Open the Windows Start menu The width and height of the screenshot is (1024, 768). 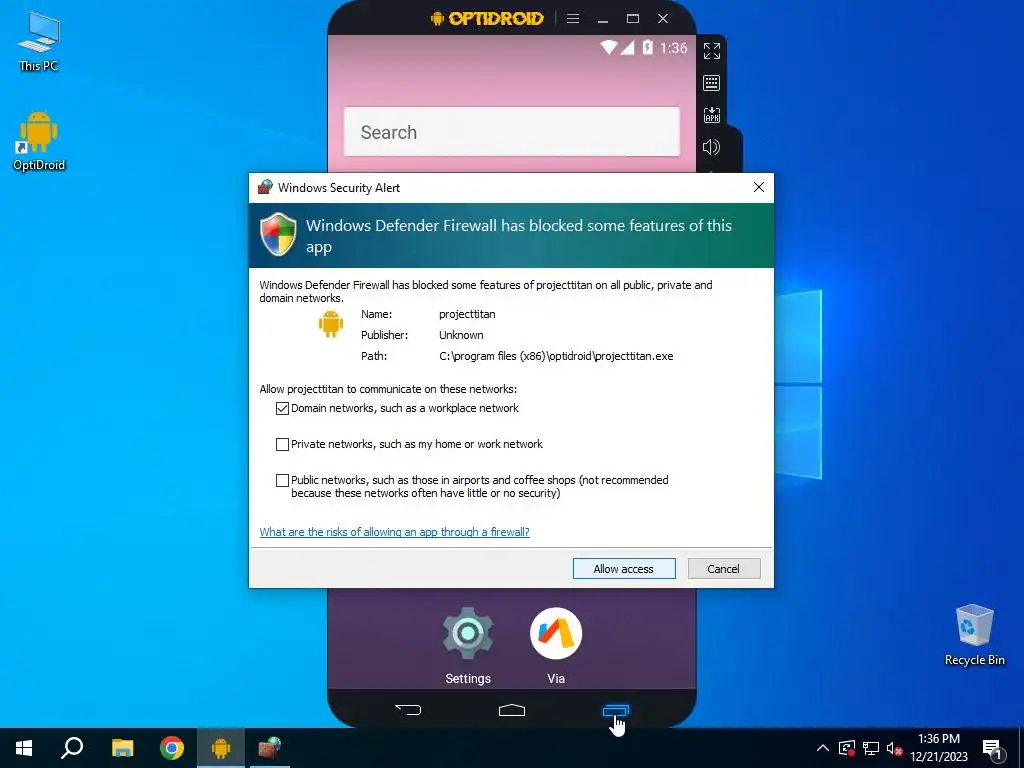coord(24,748)
